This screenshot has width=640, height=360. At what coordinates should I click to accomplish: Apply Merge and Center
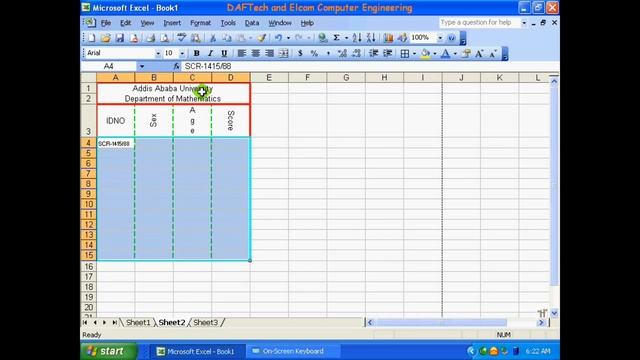tap(283, 53)
